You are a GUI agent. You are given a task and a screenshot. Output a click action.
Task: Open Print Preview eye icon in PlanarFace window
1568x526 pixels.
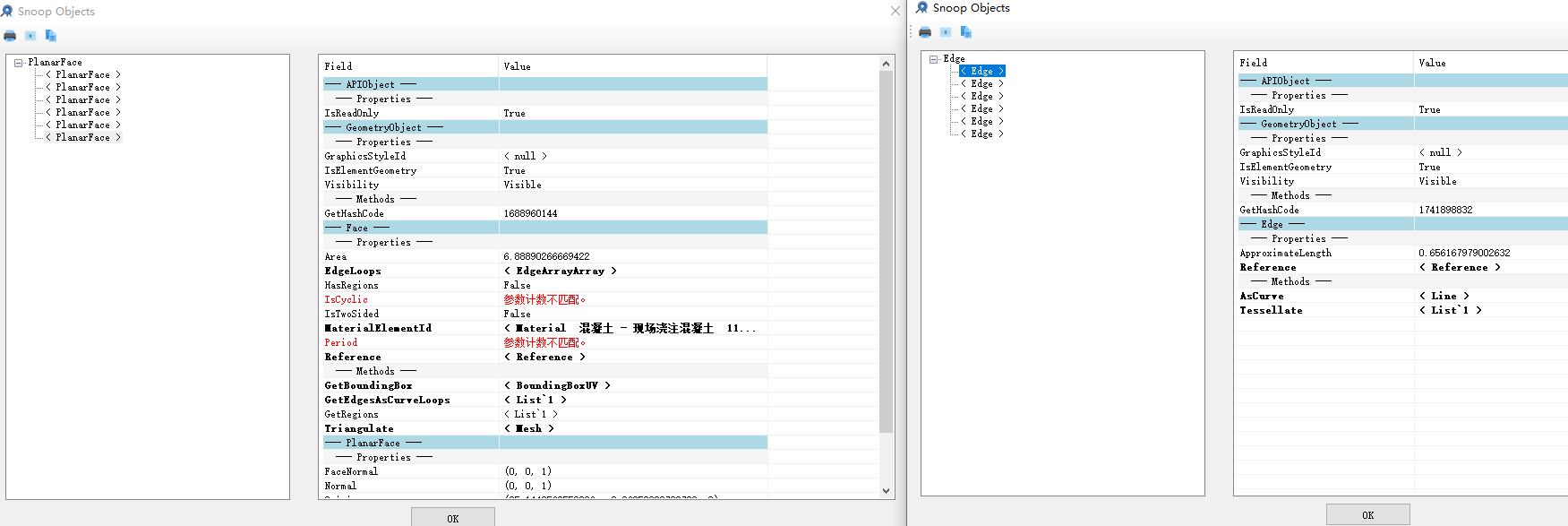tap(30, 36)
